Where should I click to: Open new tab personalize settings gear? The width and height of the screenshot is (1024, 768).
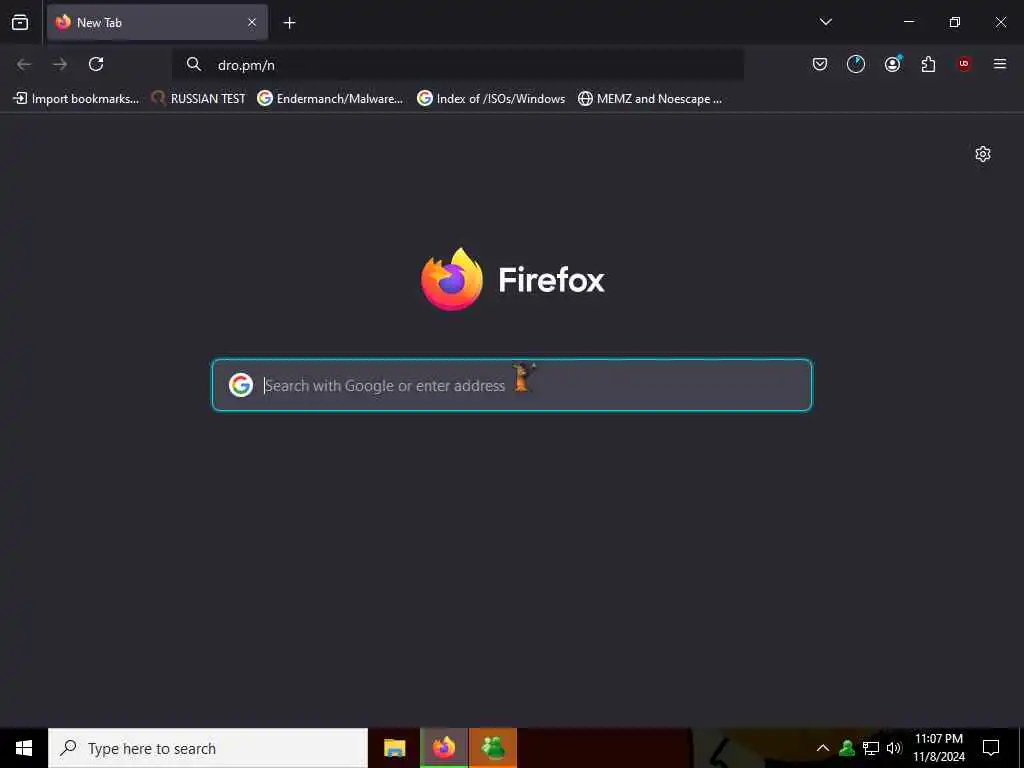point(983,154)
